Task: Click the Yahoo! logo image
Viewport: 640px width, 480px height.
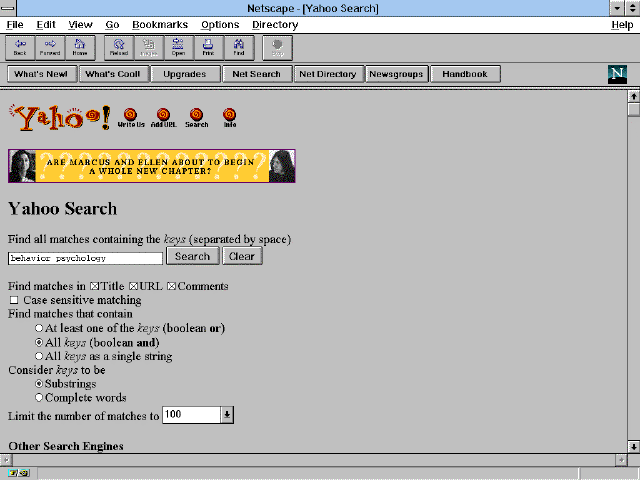Action: 60,117
